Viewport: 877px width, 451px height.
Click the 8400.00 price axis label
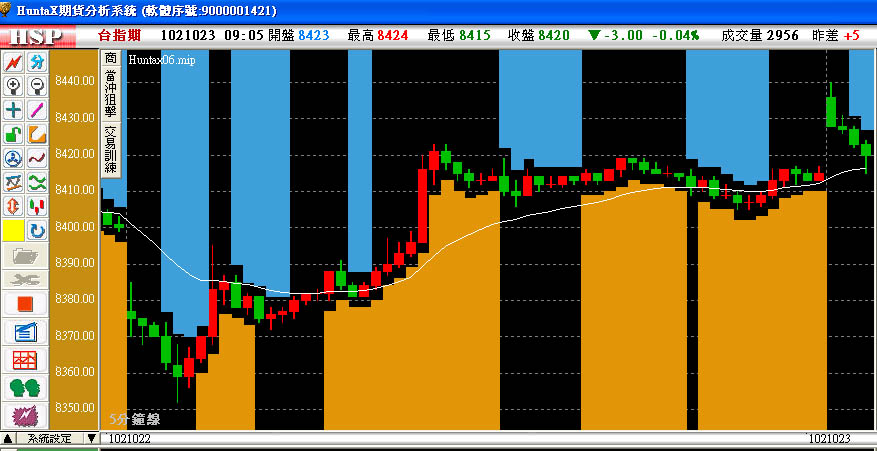(x=75, y=227)
